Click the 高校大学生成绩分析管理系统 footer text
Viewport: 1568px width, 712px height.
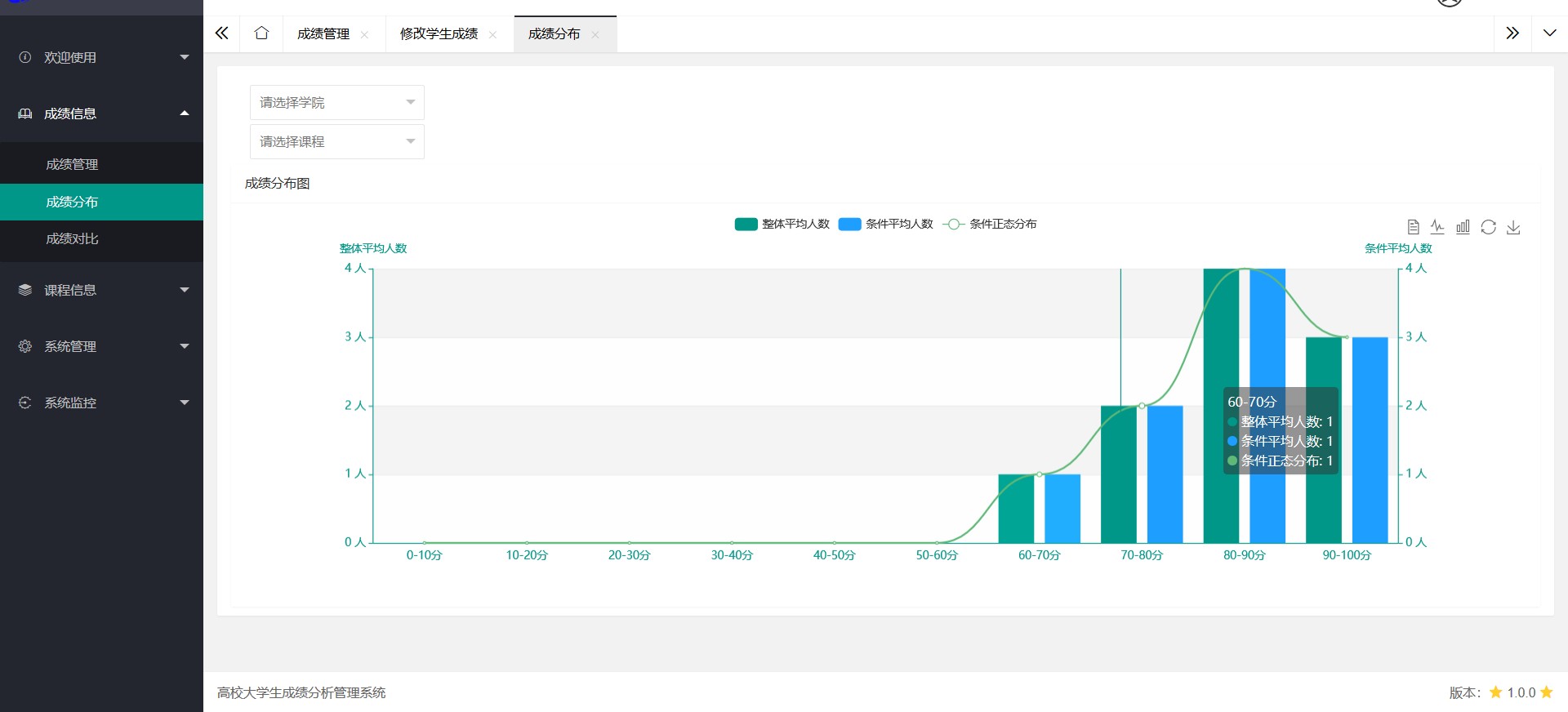coord(301,692)
